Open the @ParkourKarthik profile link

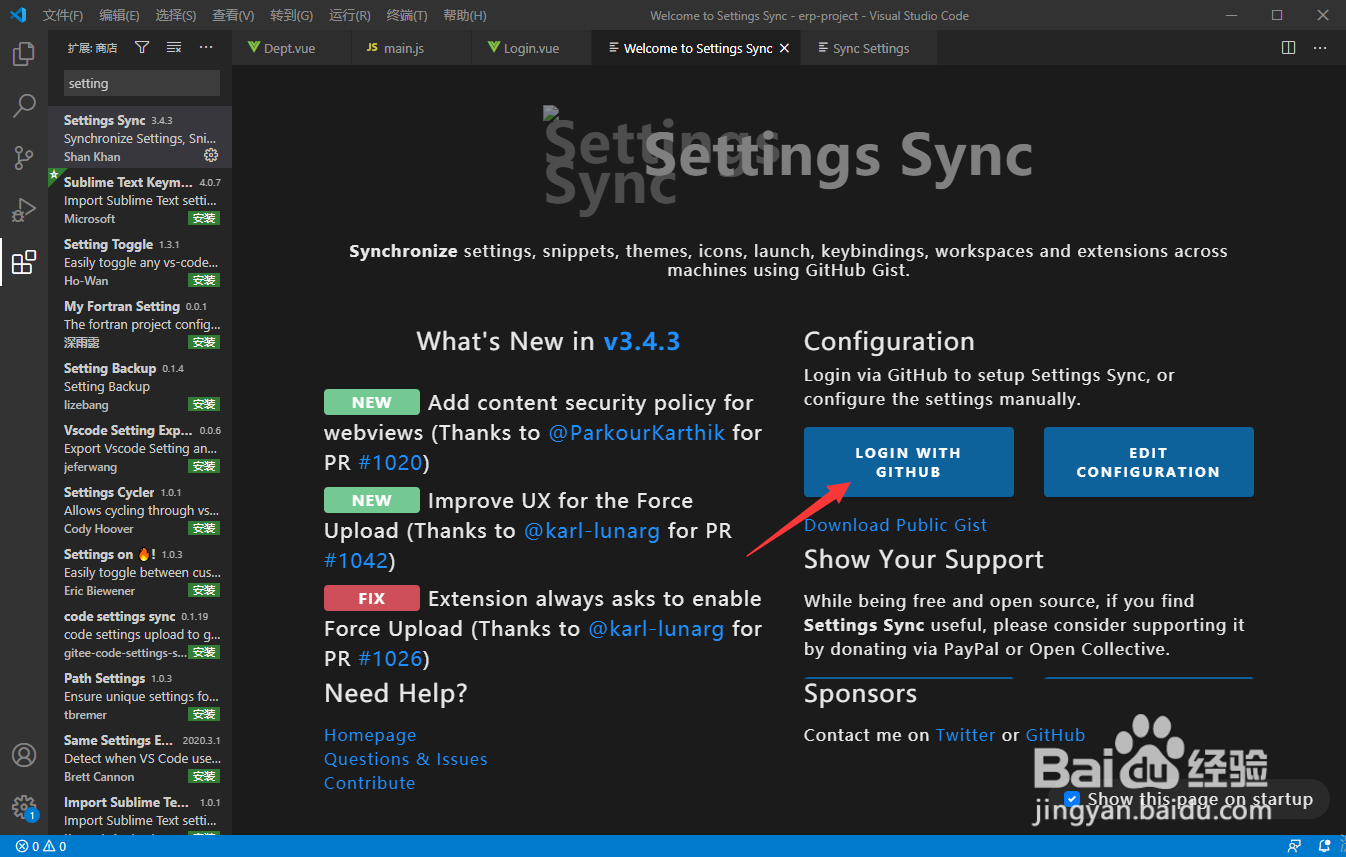pyautogui.click(x=637, y=433)
